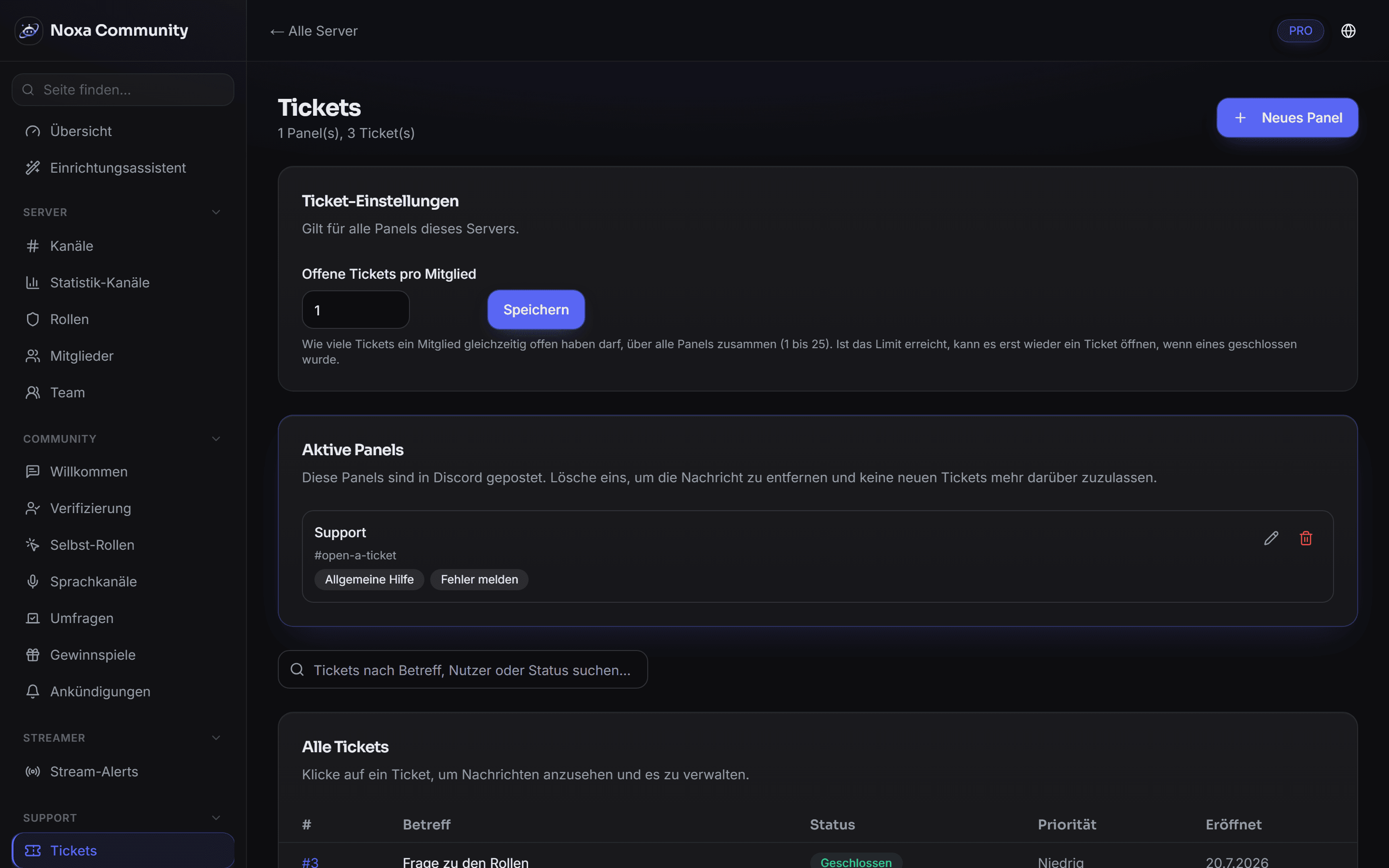Click the Kanäle hash icon
Viewport: 1389px width, 868px height.
[33, 246]
